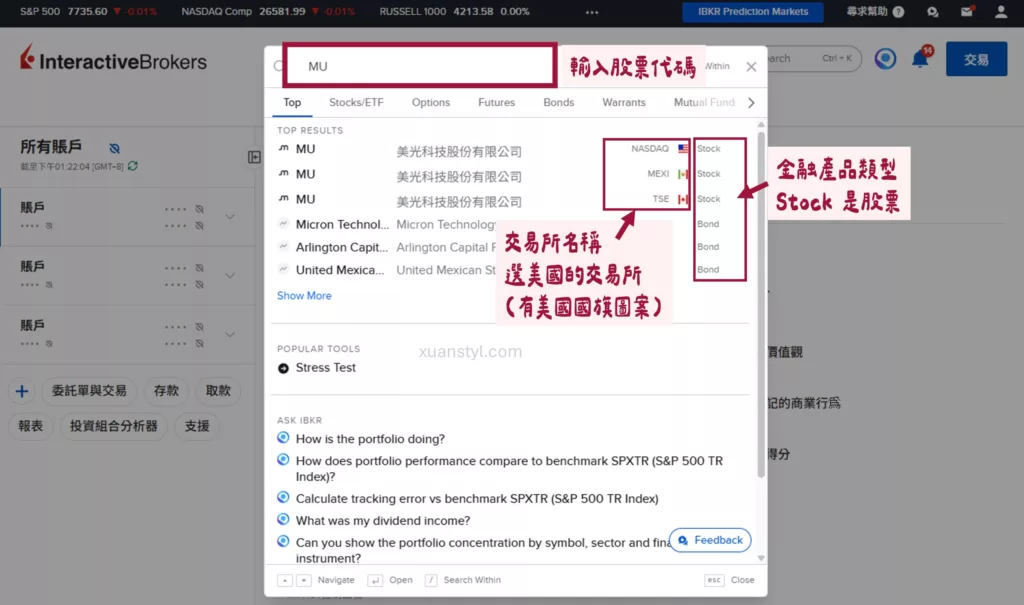Switch to the Futures tab
Viewport: 1024px width, 605px height.
[x=496, y=103]
